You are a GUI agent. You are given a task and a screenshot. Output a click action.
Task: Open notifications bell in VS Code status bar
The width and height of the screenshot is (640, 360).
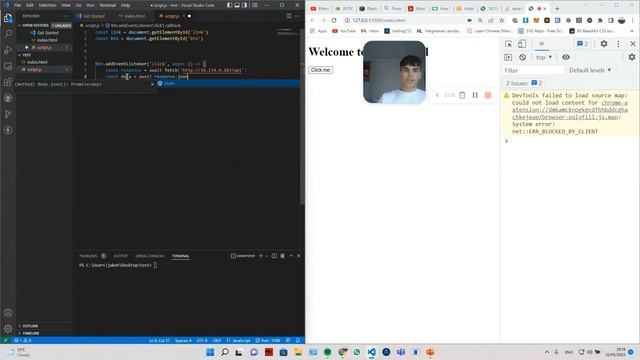point(298,340)
